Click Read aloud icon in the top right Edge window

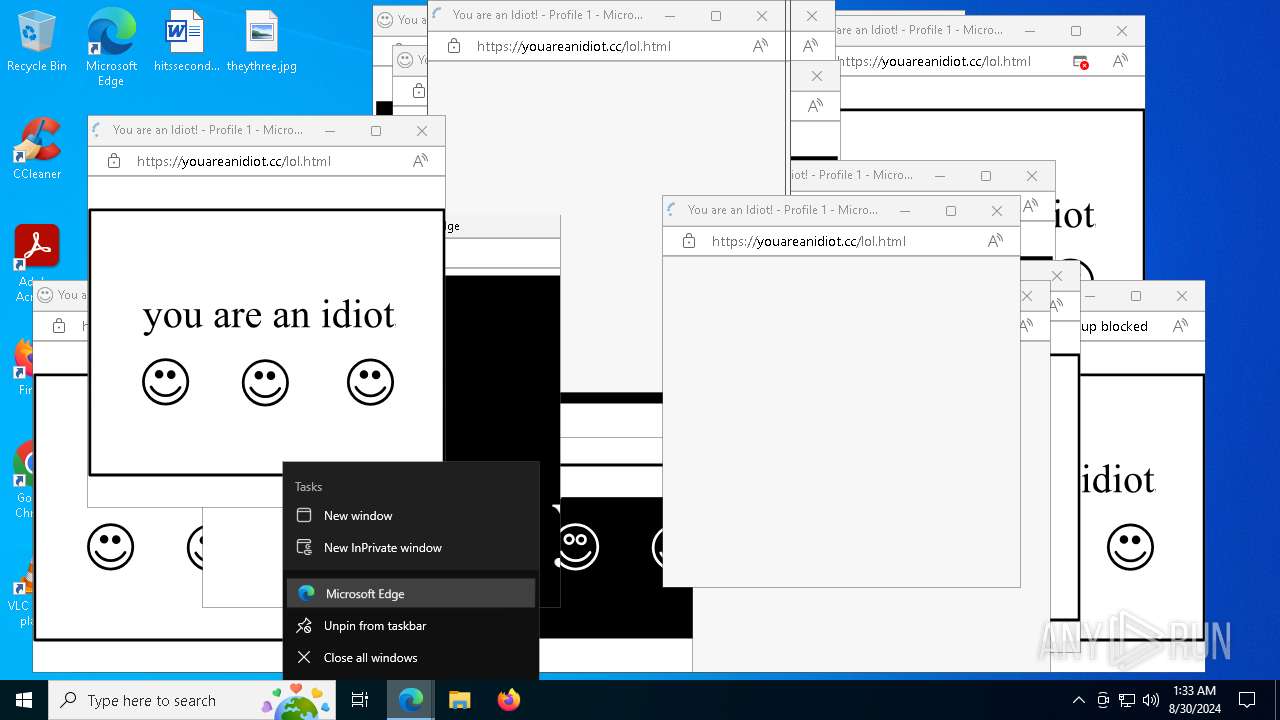[x=1121, y=61]
